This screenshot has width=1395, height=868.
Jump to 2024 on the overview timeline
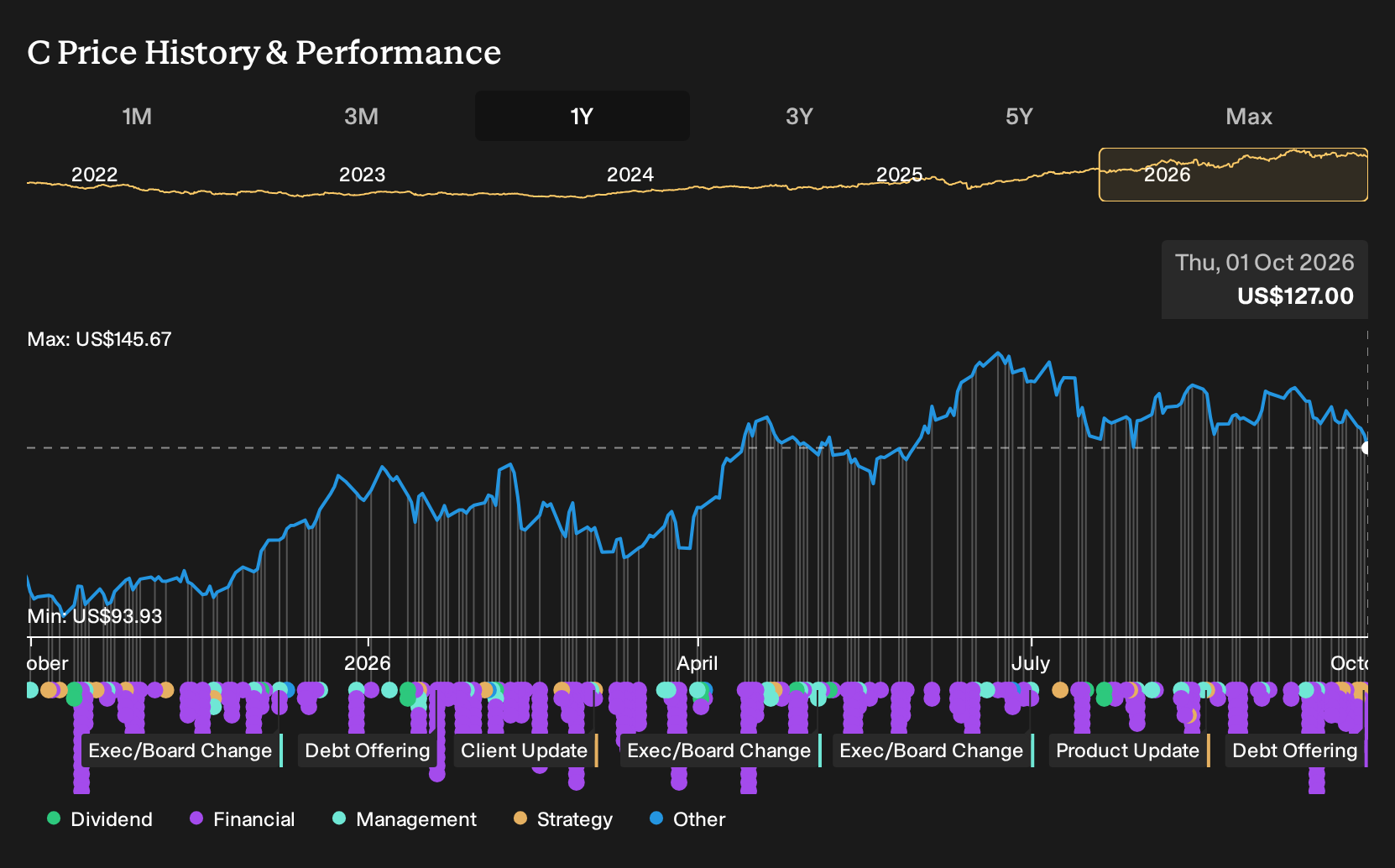630,175
